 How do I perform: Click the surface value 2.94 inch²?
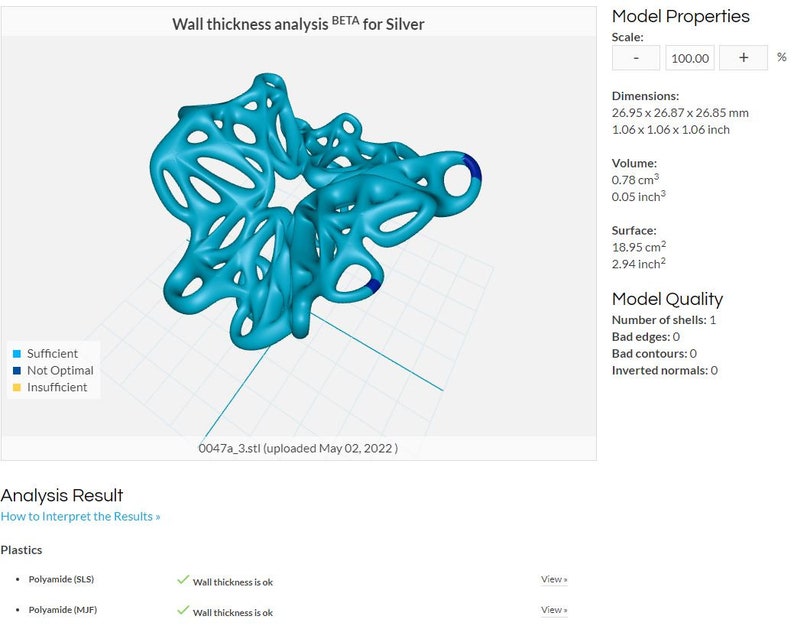tap(639, 263)
